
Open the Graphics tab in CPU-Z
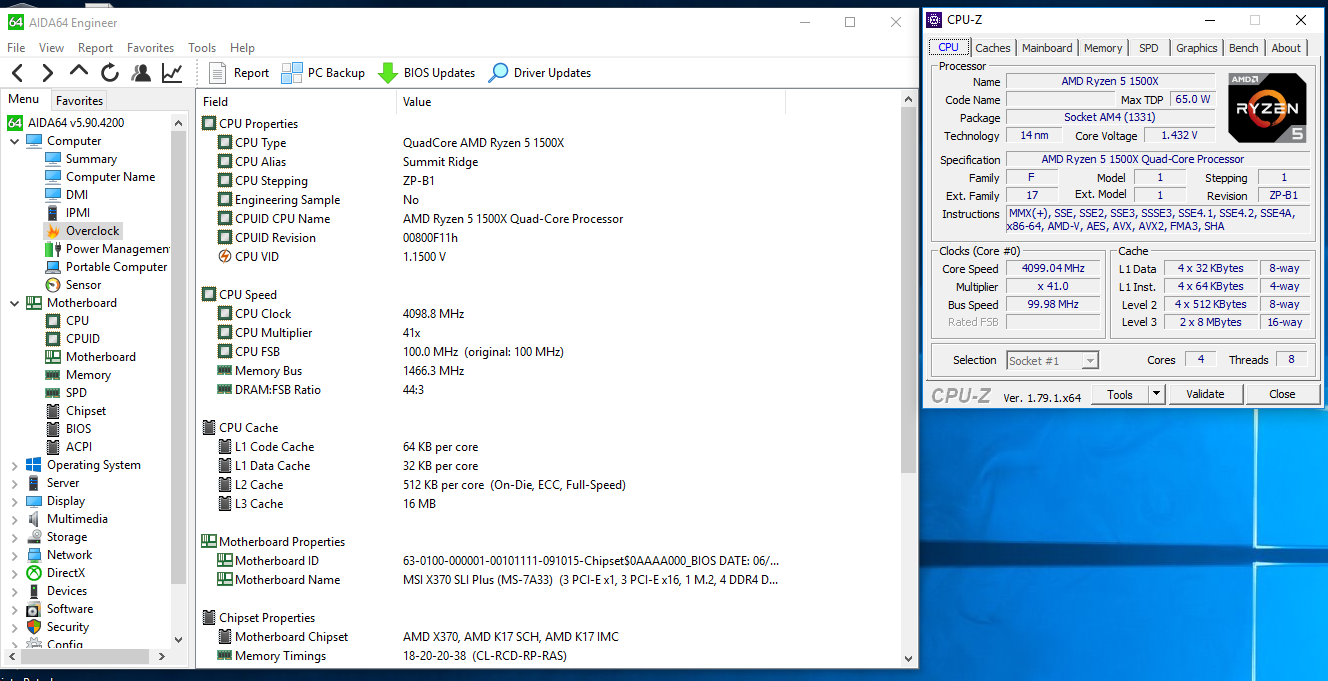1197,48
